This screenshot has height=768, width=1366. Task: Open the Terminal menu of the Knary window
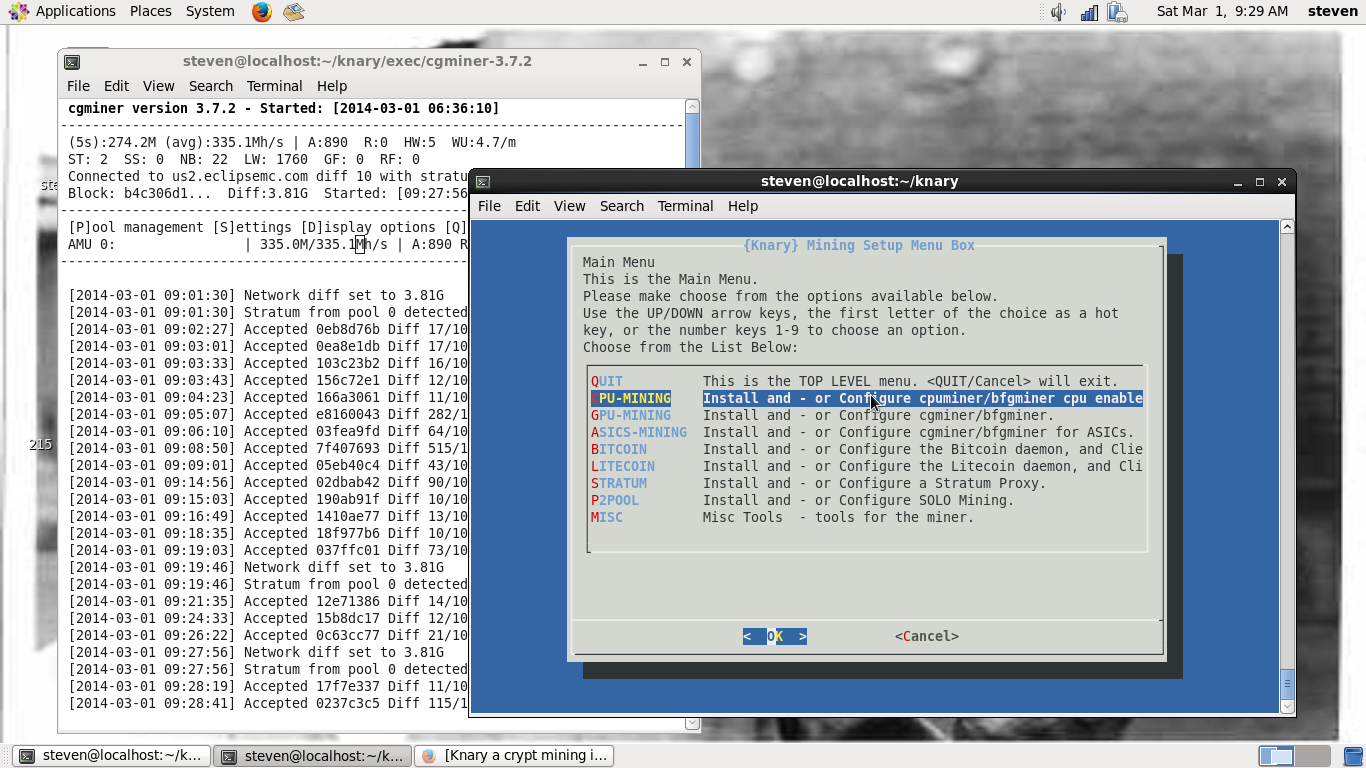click(x=685, y=206)
